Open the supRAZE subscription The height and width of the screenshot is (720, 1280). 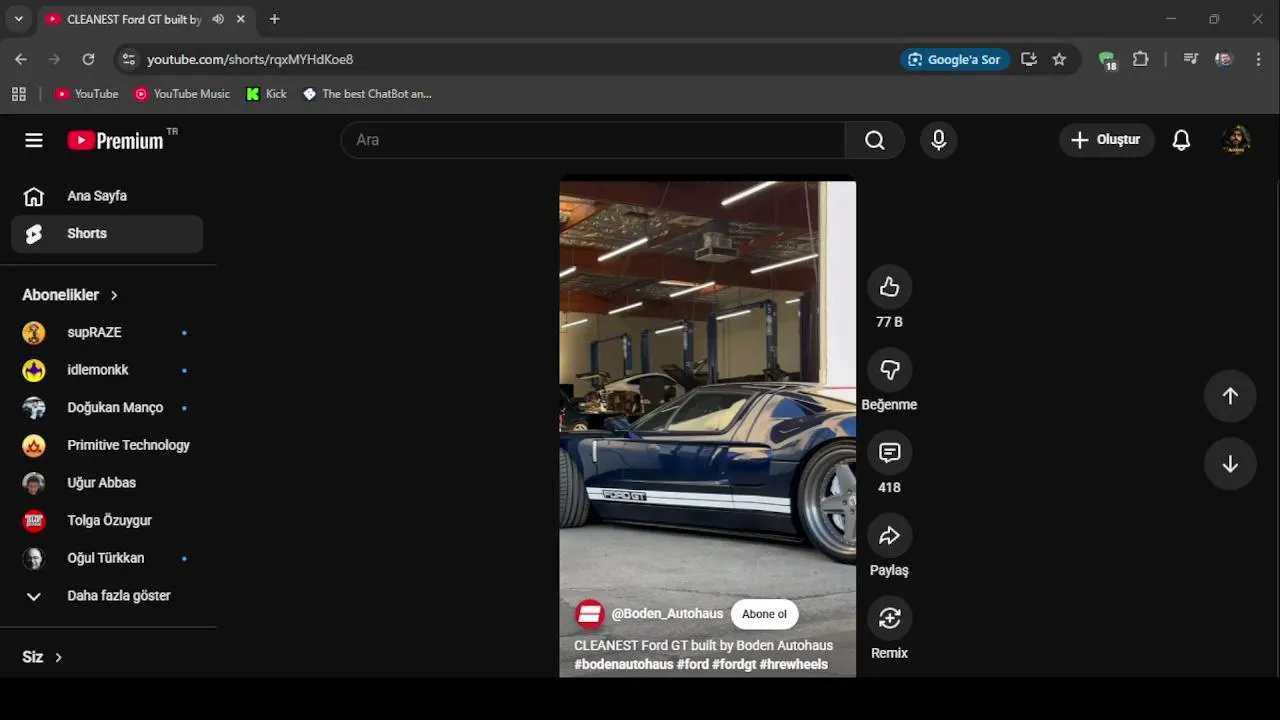(x=108, y=333)
